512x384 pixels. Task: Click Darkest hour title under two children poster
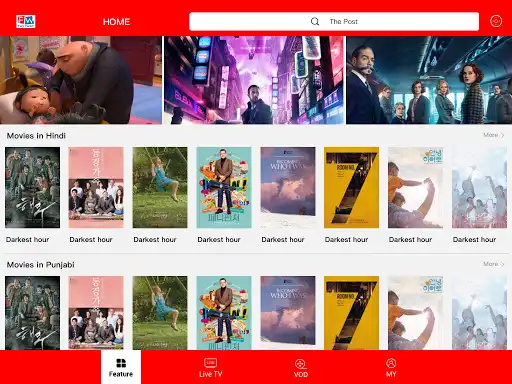(411, 239)
